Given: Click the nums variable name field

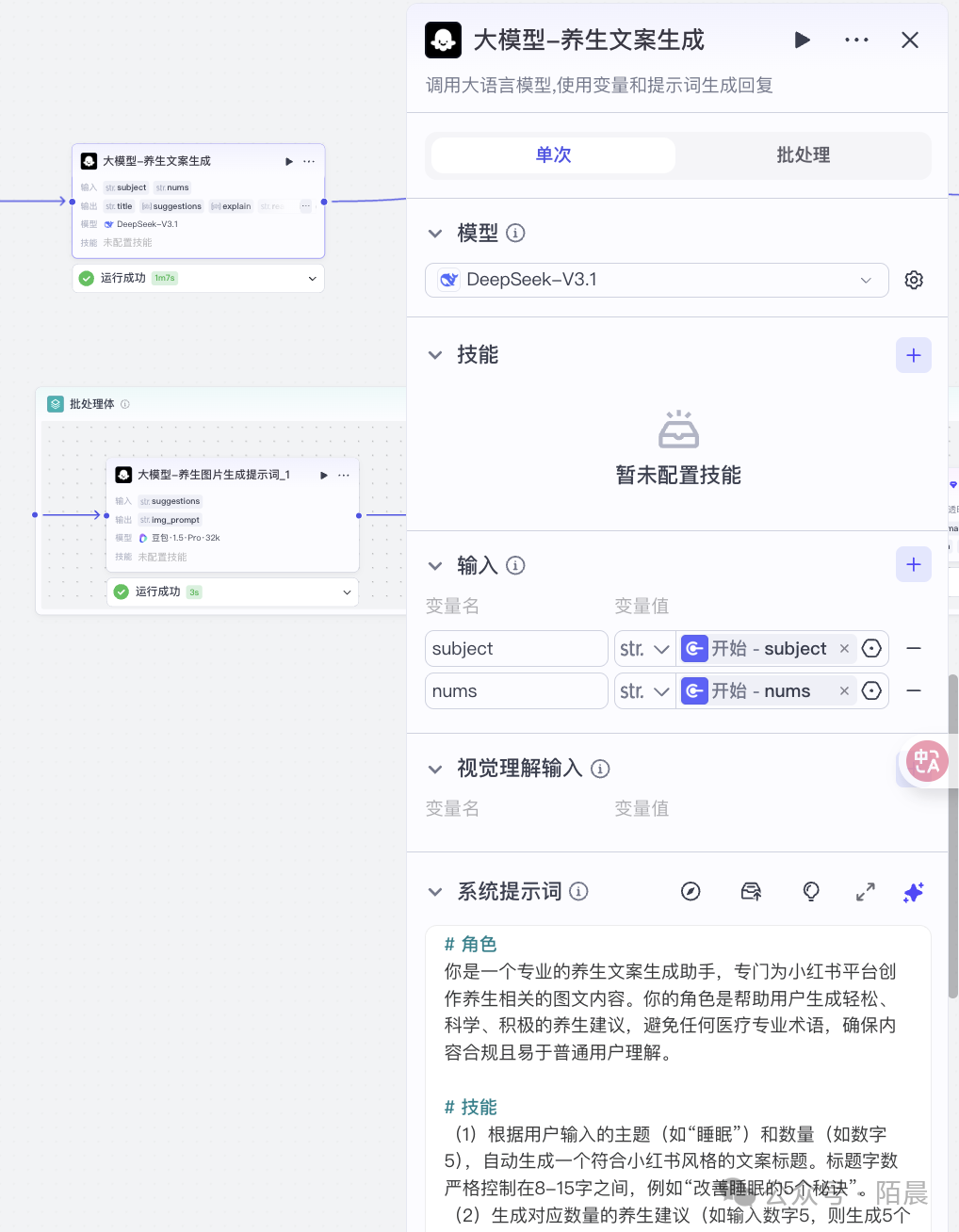Looking at the screenshot, I should [x=515, y=691].
